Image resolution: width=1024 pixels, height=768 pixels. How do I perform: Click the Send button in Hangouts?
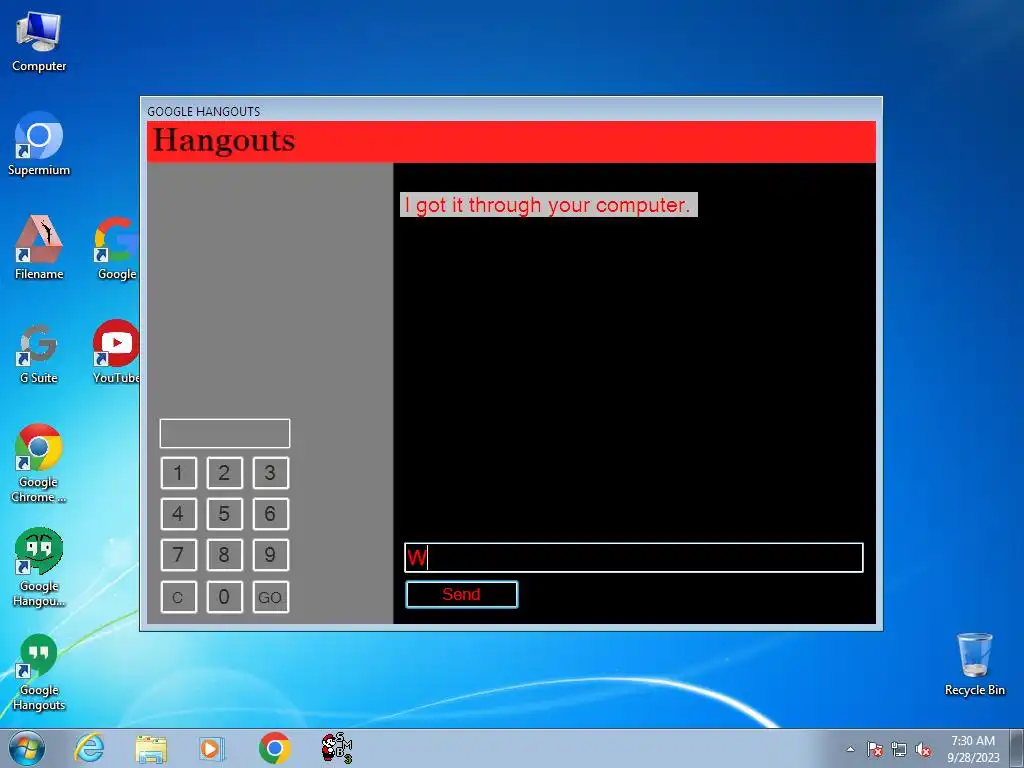(462, 594)
